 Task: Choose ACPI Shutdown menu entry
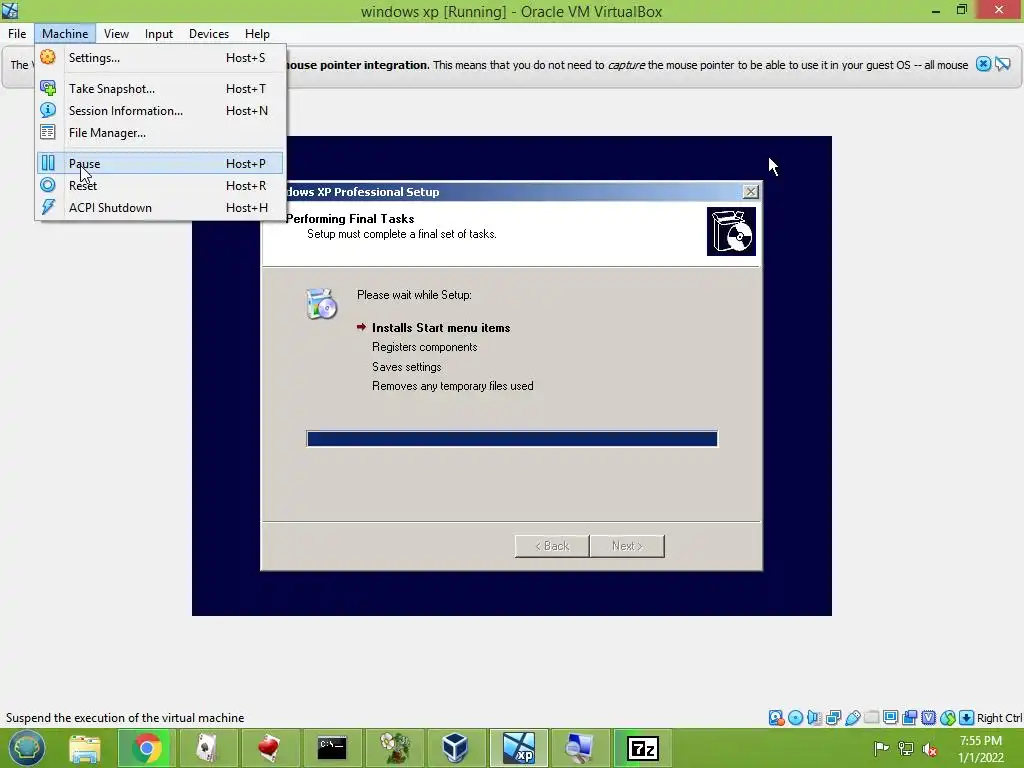coord(160,208)
